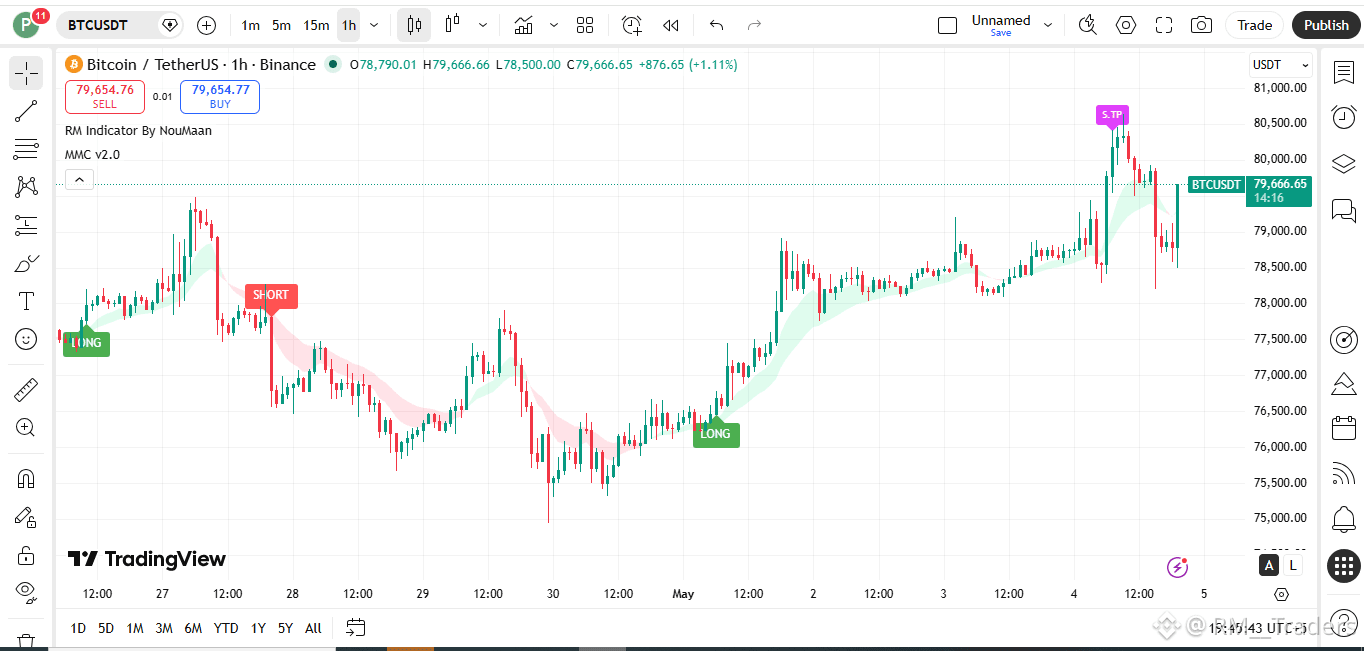Select the layout setup square icon

[x=947, y=25]
